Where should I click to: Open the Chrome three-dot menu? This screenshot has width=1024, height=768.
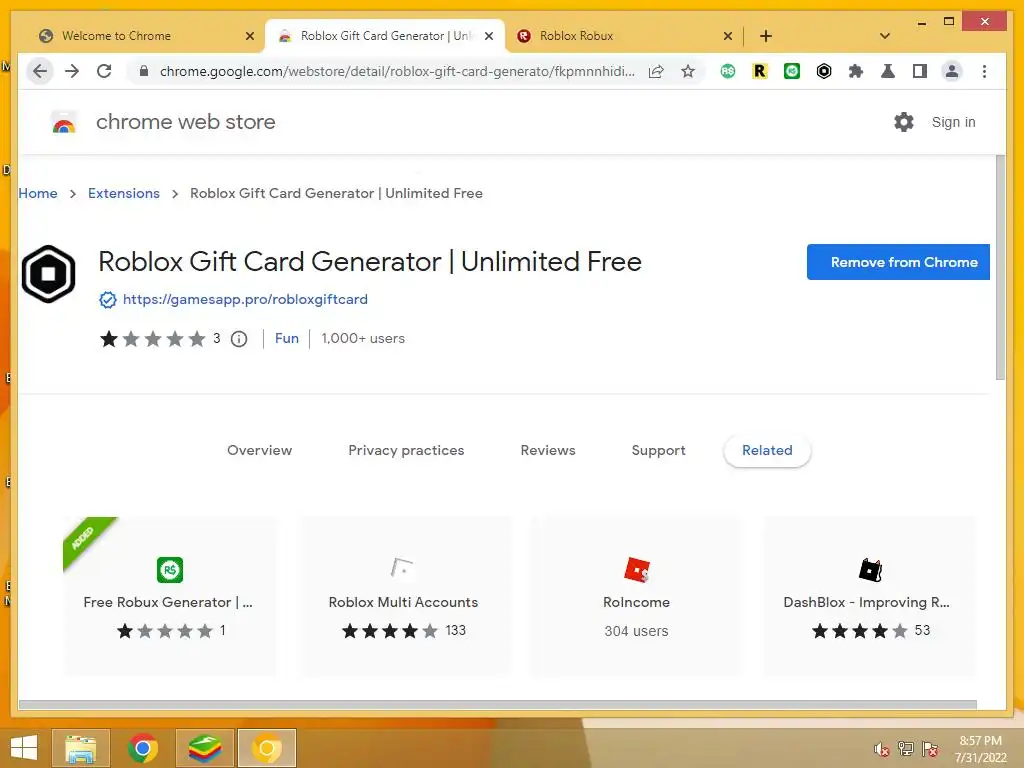(984, 71)
